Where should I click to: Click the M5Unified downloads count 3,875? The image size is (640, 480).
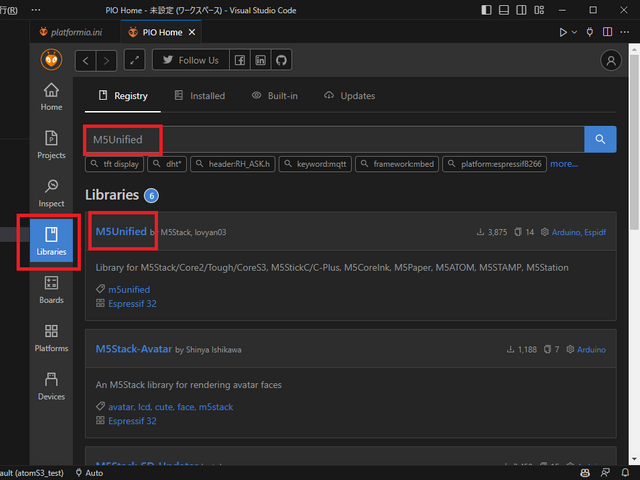[492, 232]
